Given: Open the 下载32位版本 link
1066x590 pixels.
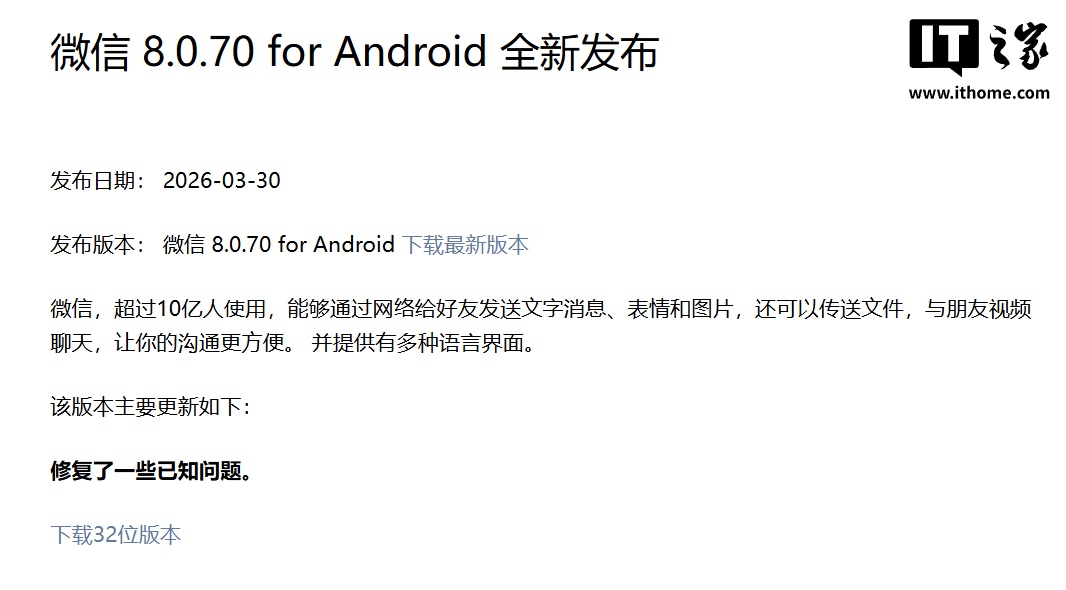Looking at the screenshot, I should point(116,535).
